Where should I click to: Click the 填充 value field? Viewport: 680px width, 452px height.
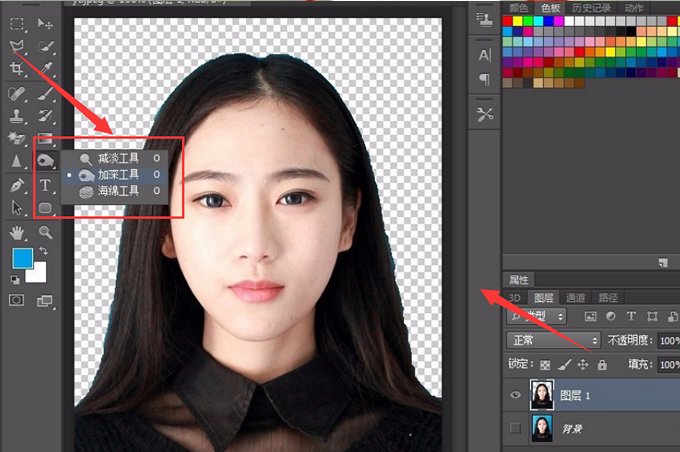tap(668, 364)
